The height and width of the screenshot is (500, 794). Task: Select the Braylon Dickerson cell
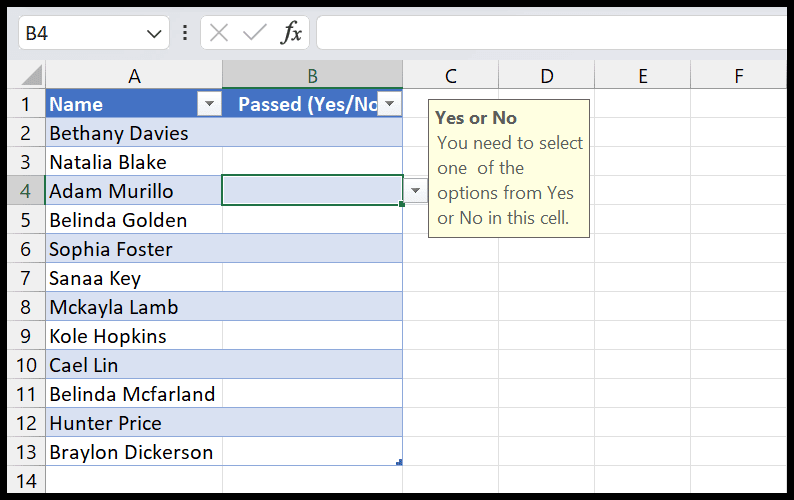tap(134, 452)
